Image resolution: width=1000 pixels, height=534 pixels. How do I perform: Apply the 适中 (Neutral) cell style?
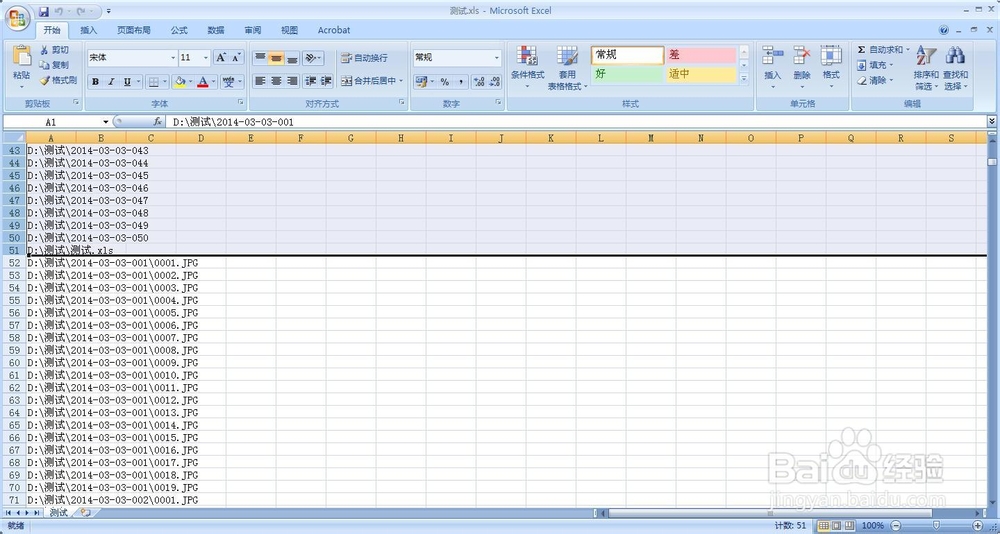[x=701, y=74]
